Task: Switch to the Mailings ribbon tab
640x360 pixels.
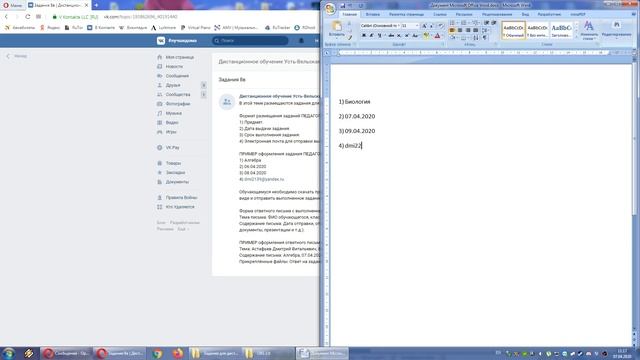Action: (x=464, y=14)
